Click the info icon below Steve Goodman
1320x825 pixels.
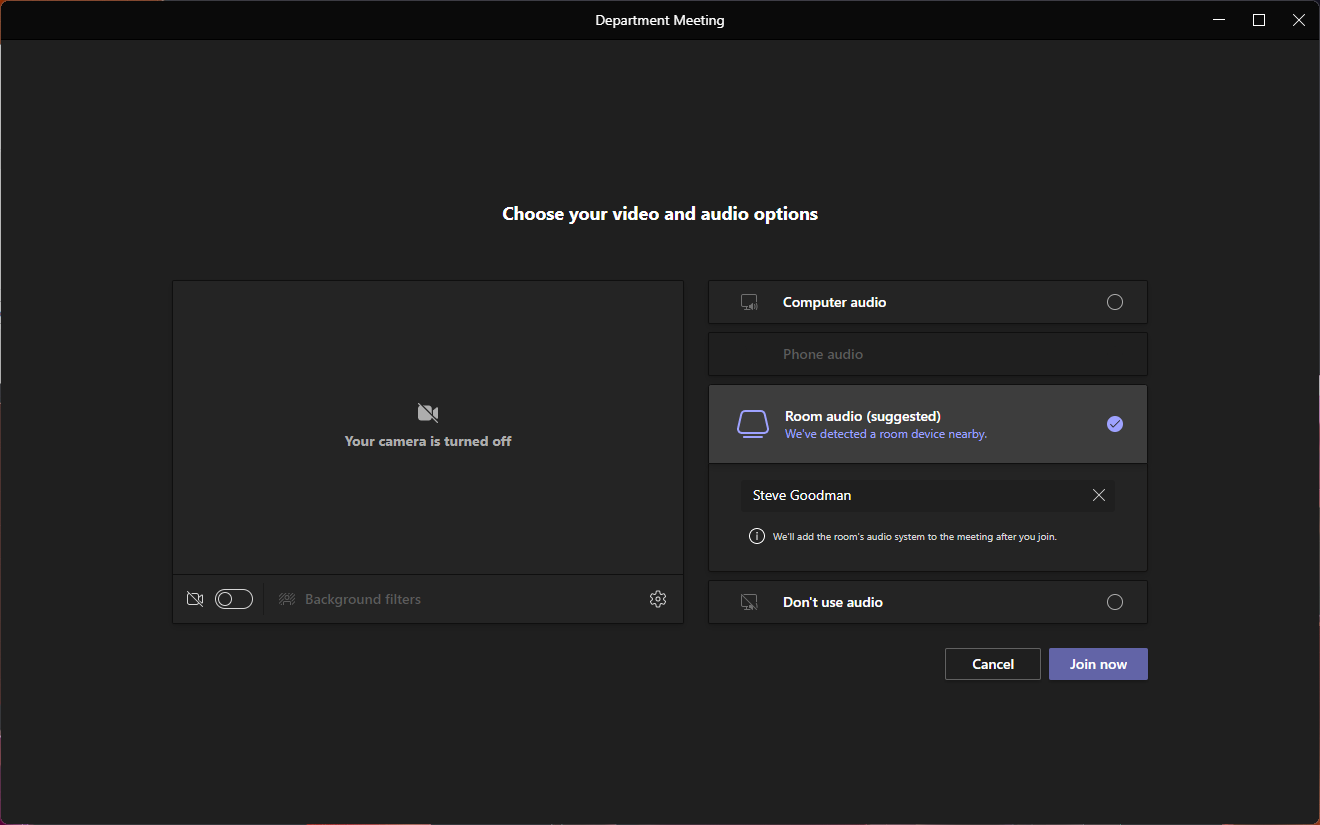coord(757,535)
